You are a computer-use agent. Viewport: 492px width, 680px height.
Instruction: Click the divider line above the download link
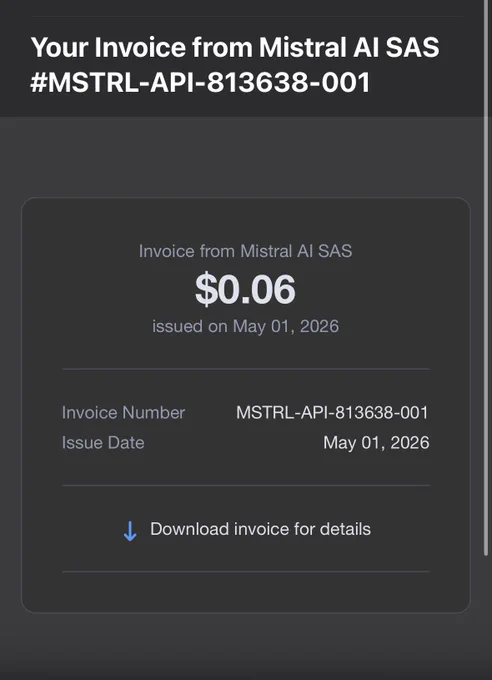(x=246, y=485)
